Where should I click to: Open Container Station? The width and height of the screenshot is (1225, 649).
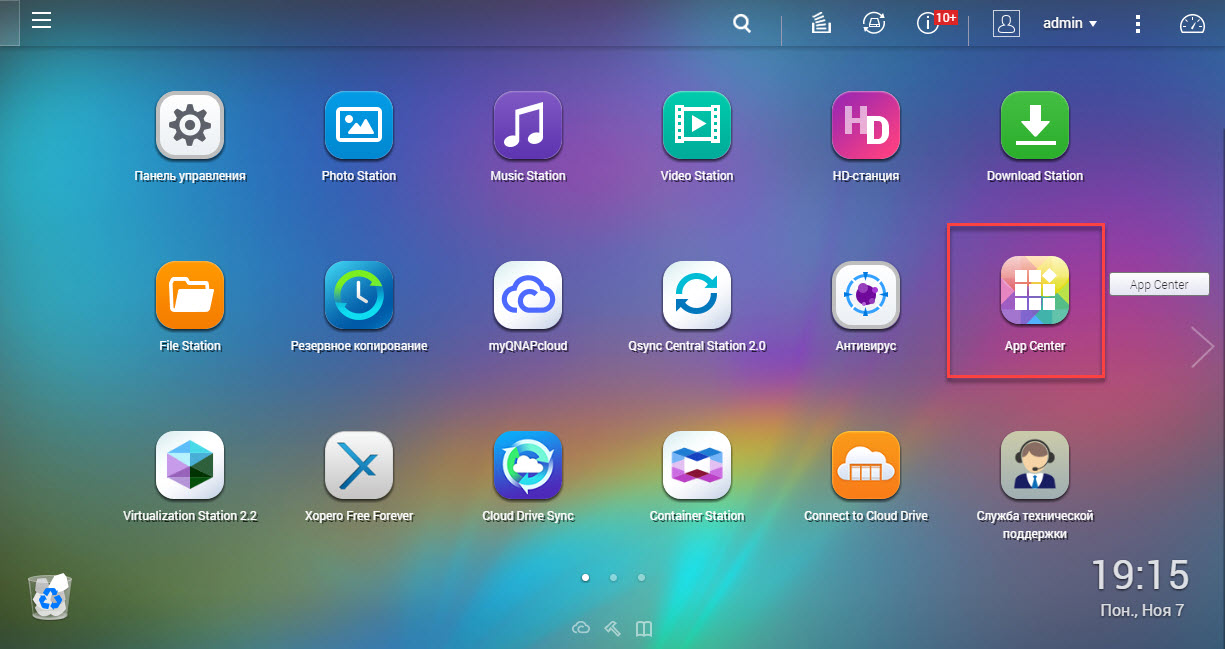(x=697, y=466)
